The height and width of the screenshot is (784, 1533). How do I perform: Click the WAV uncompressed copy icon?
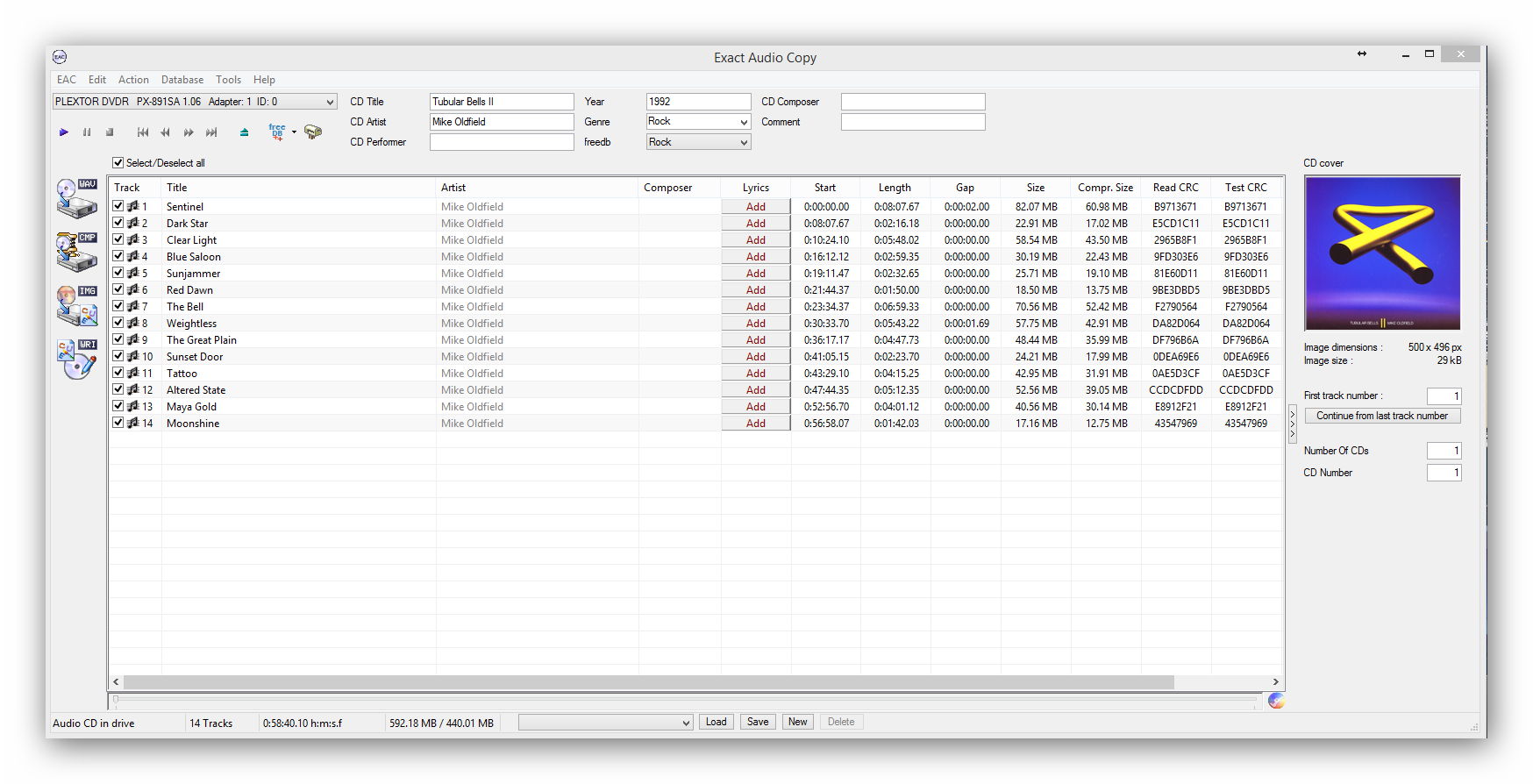(x=76, y=198)
